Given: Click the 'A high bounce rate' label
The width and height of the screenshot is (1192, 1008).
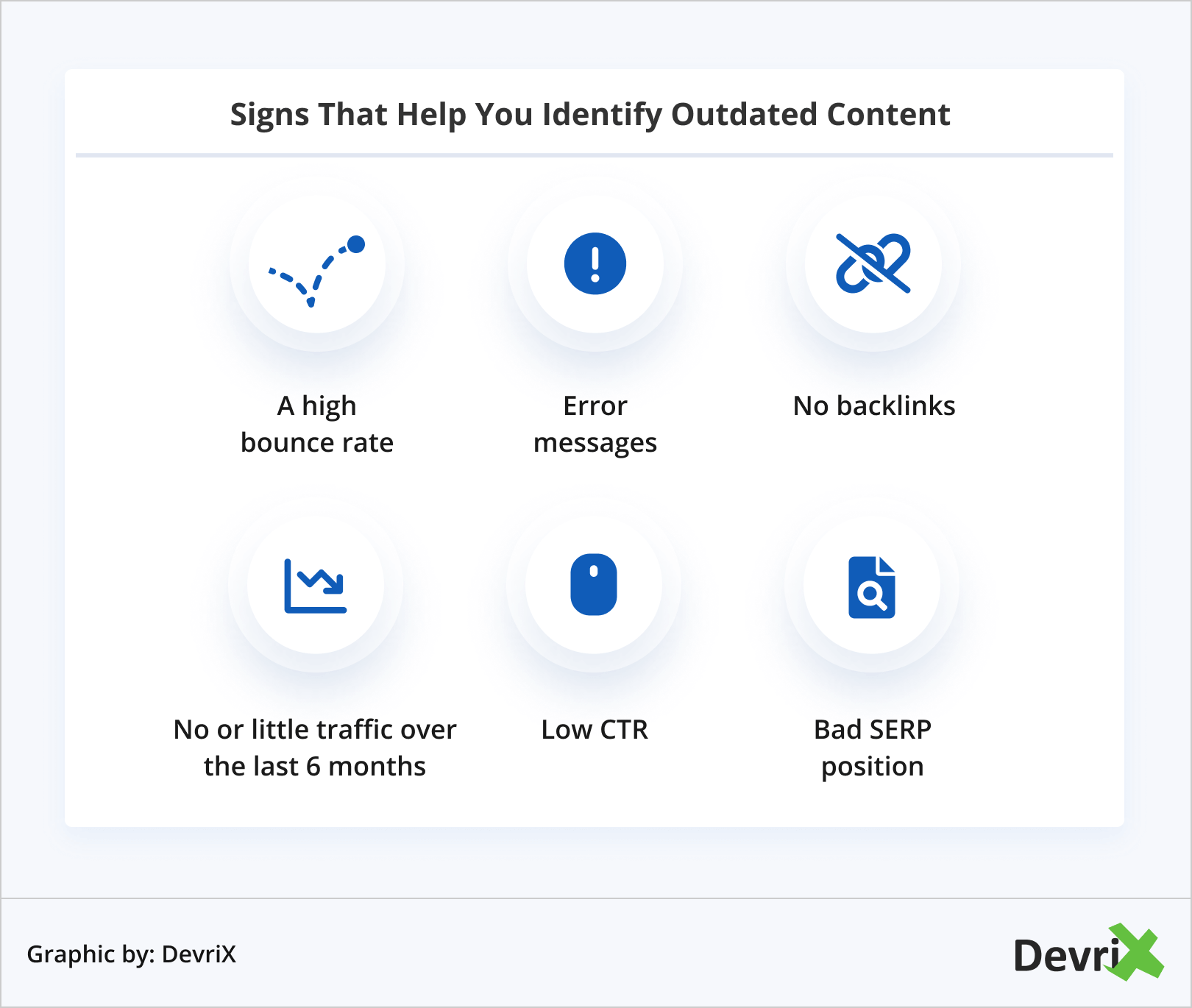Looking at the screenshot, I should point(317,425).
